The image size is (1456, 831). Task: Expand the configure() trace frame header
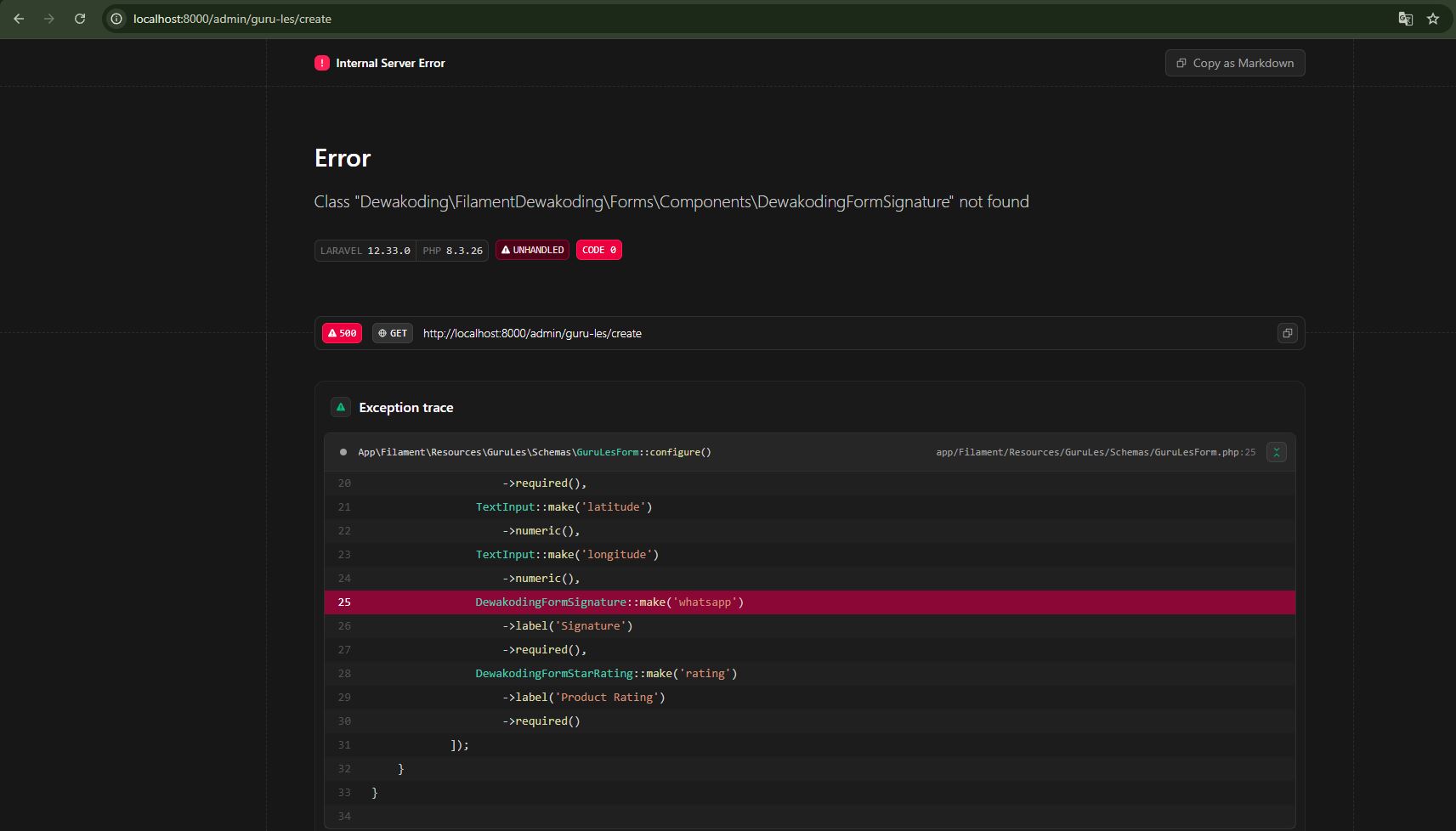point(534,452)
